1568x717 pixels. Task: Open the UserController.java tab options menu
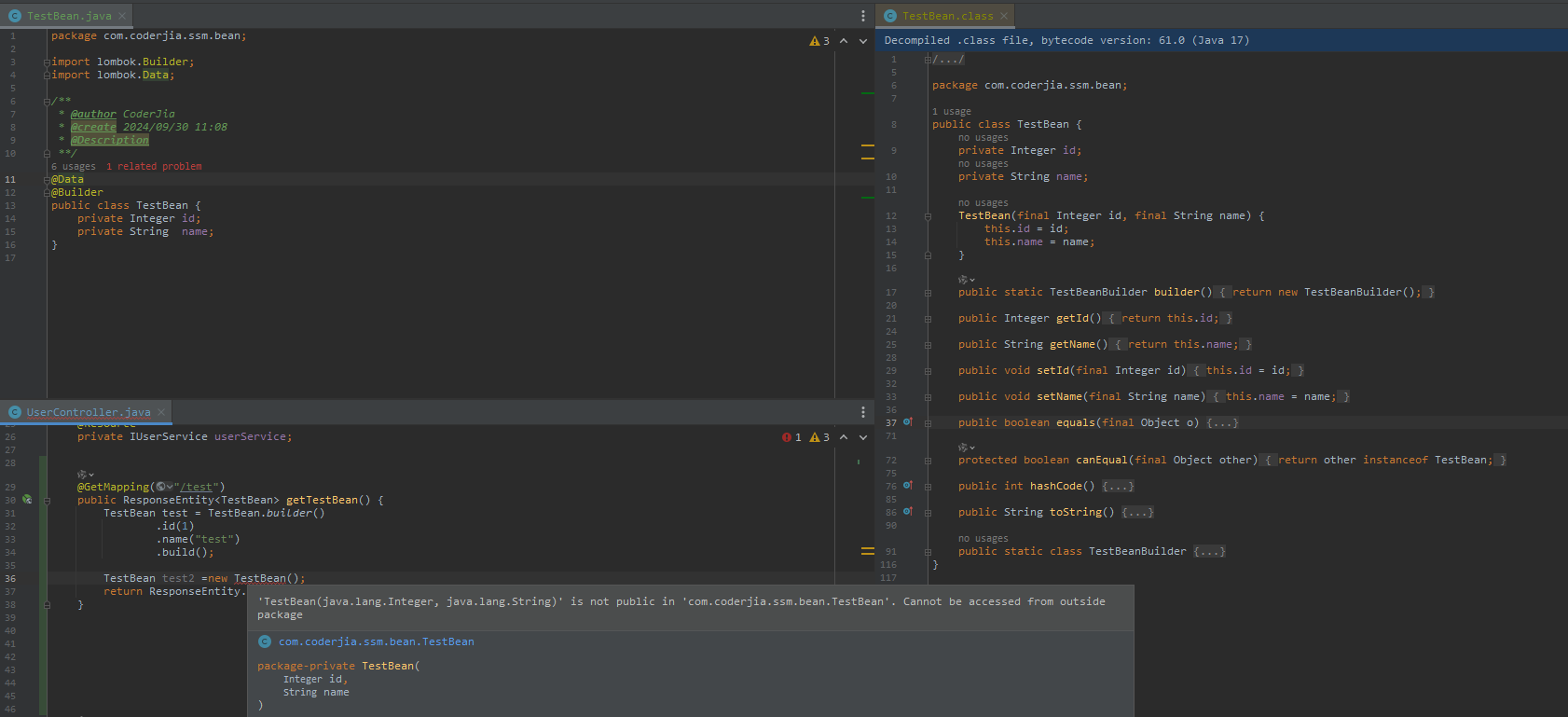(863, 412)
